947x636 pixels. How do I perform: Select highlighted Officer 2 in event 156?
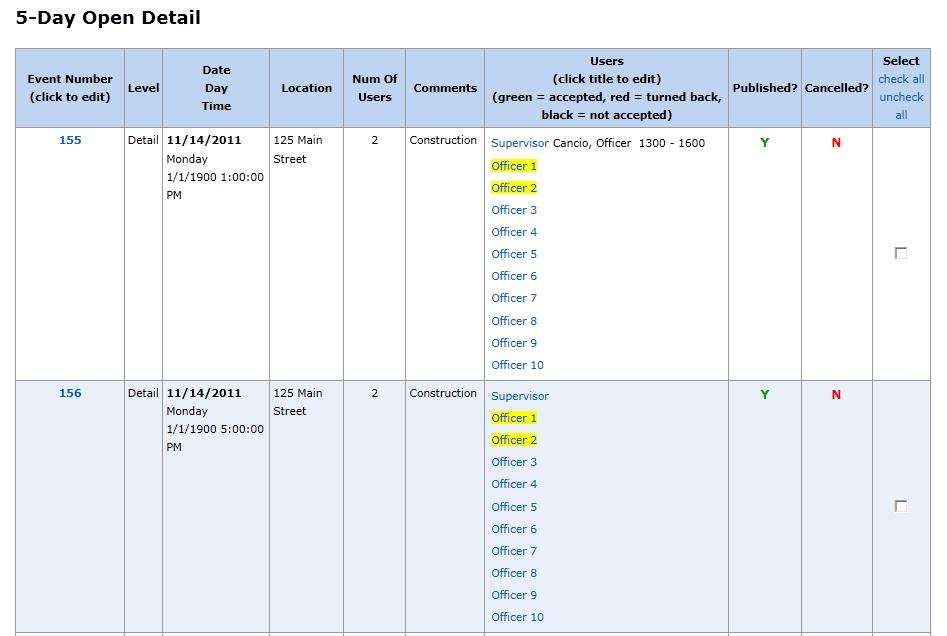514,440
